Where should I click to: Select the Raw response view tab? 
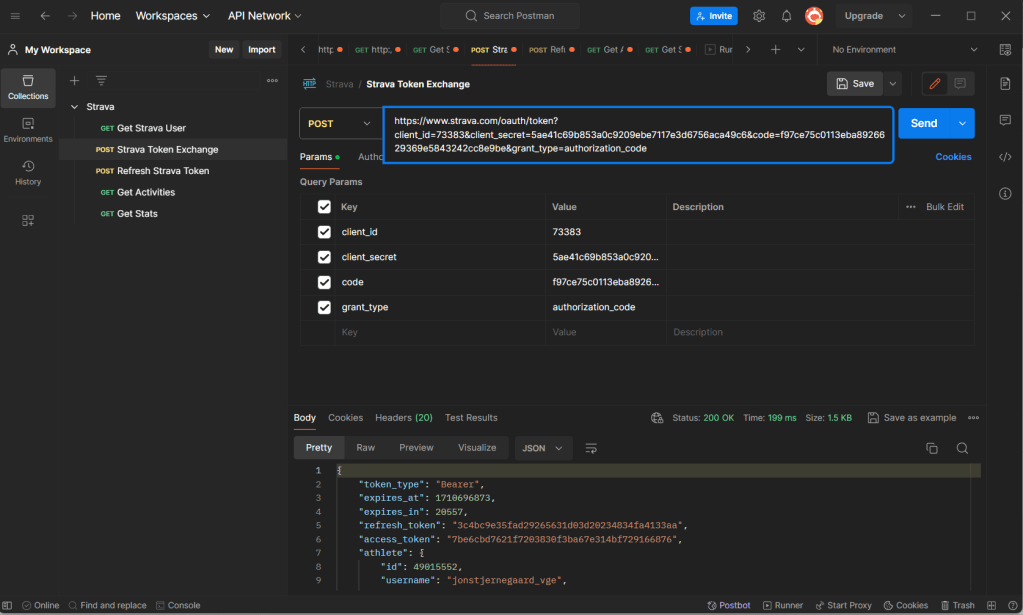tap(366, 448)
